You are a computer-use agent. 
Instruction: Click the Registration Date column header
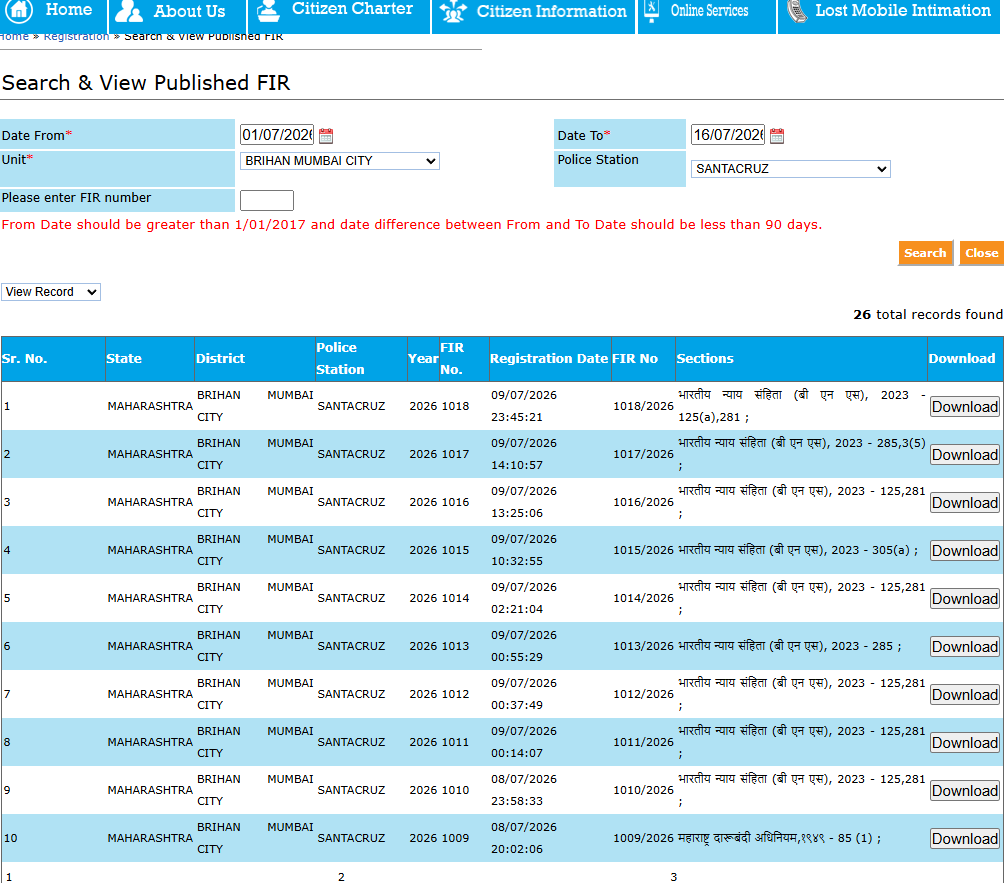(x=549, y=359)
